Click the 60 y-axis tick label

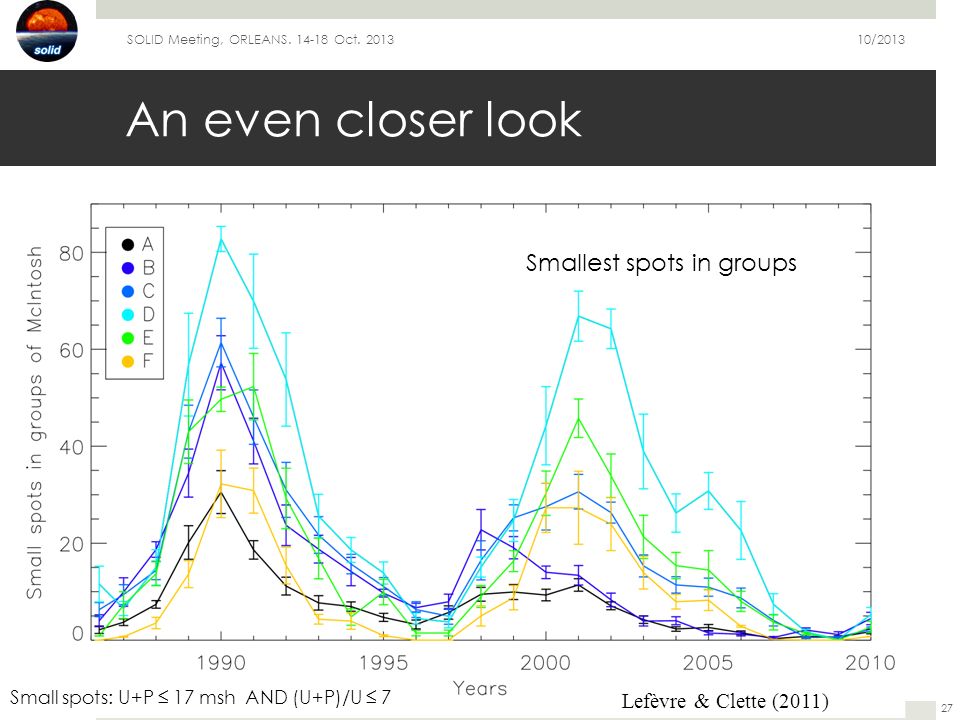pos(72,350)
